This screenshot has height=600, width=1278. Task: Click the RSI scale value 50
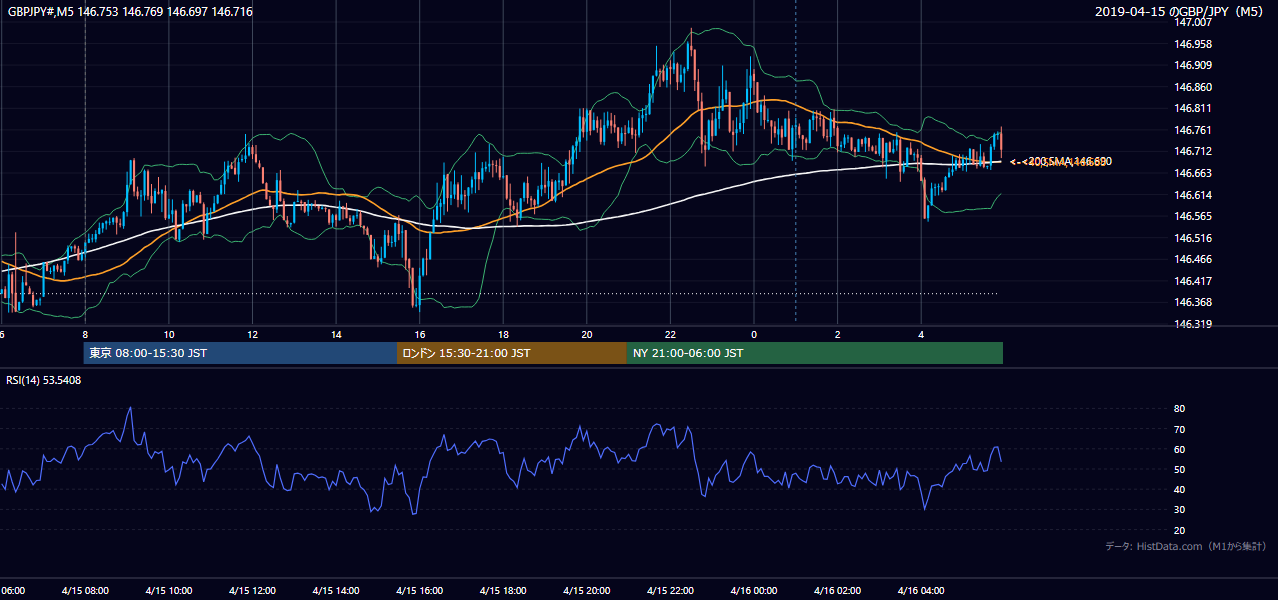click(x=1180, y=469)
